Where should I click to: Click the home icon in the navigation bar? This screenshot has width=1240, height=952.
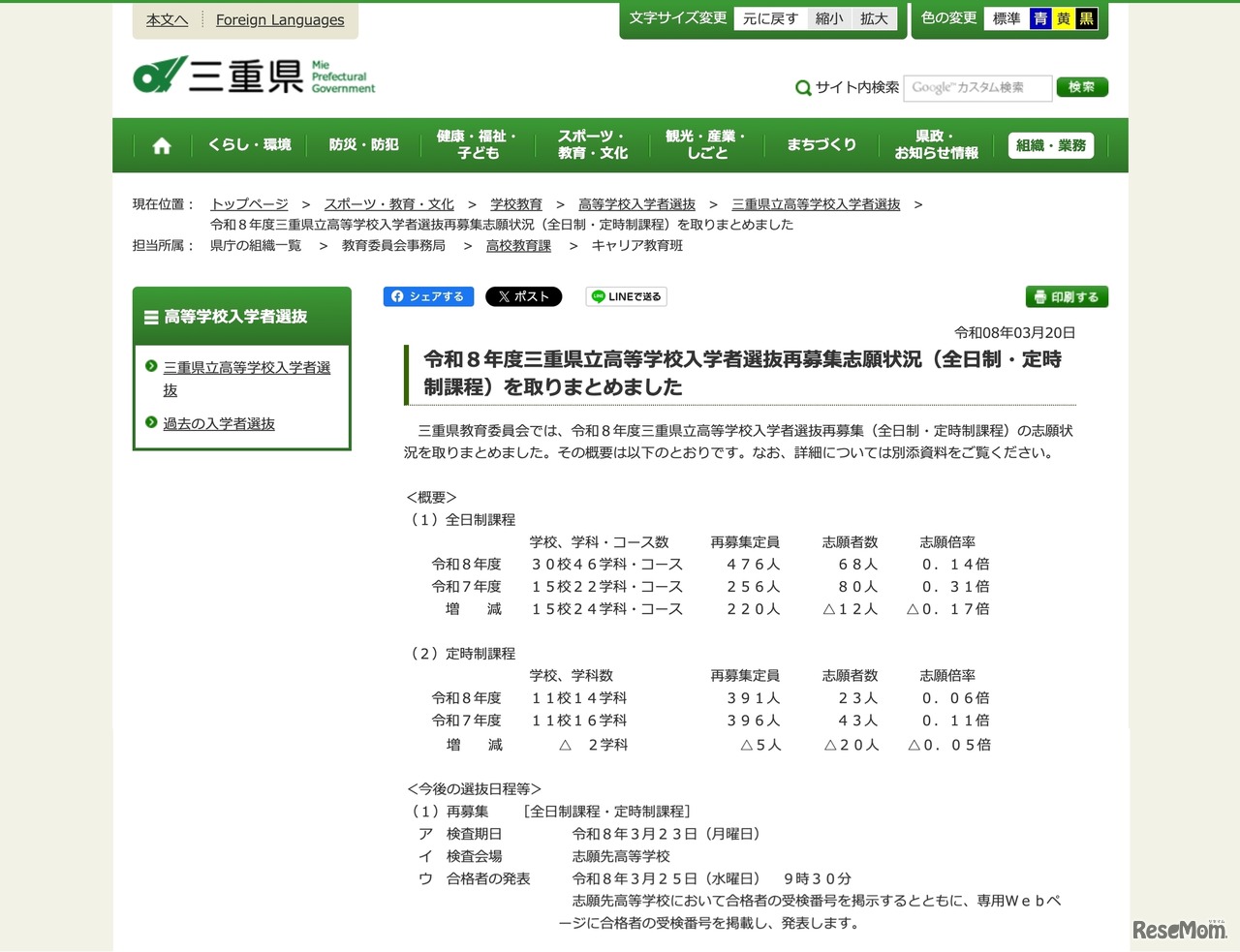point(161,145)
